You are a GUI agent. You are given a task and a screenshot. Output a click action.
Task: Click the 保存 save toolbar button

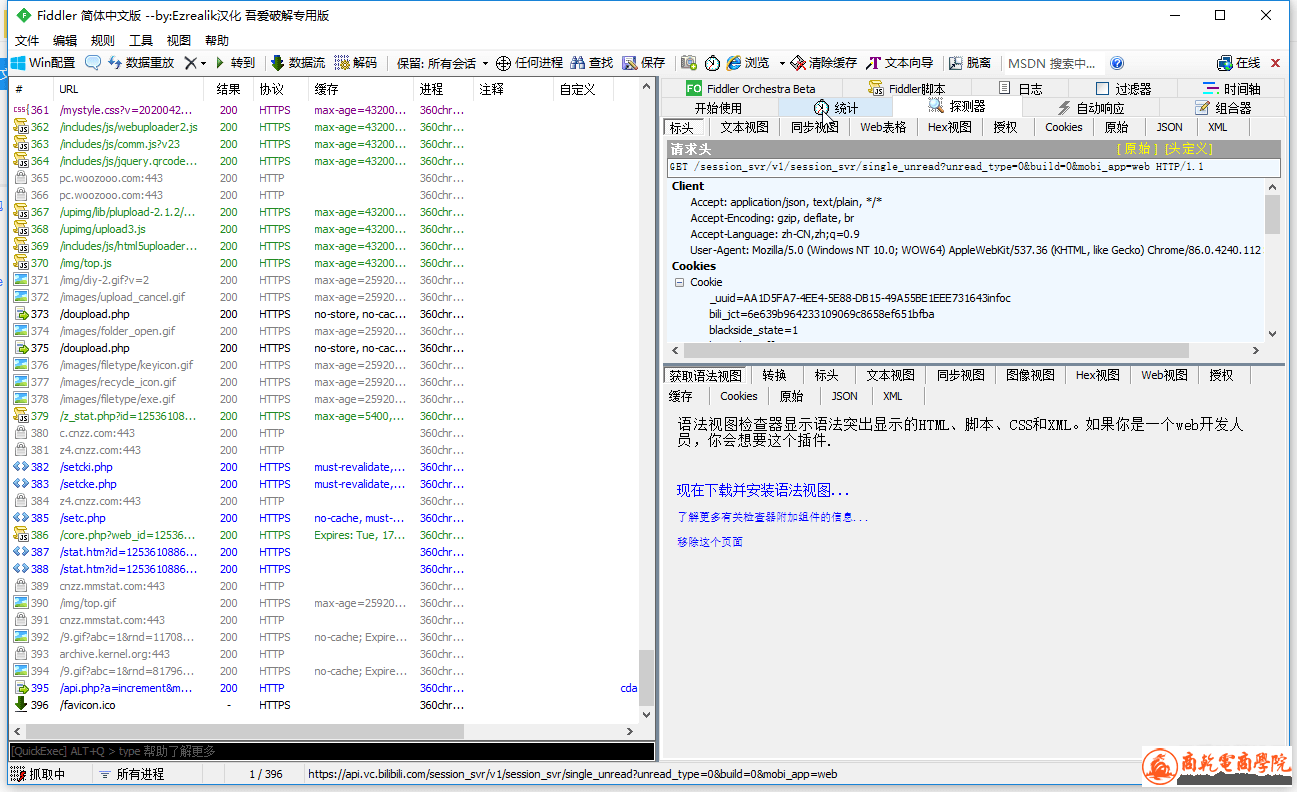coord(644,63)
